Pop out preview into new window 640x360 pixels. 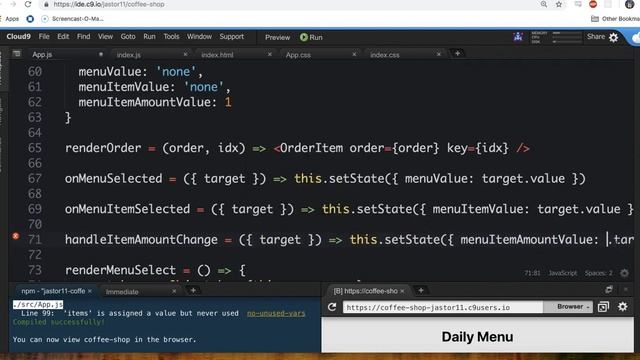pos(603,307)
